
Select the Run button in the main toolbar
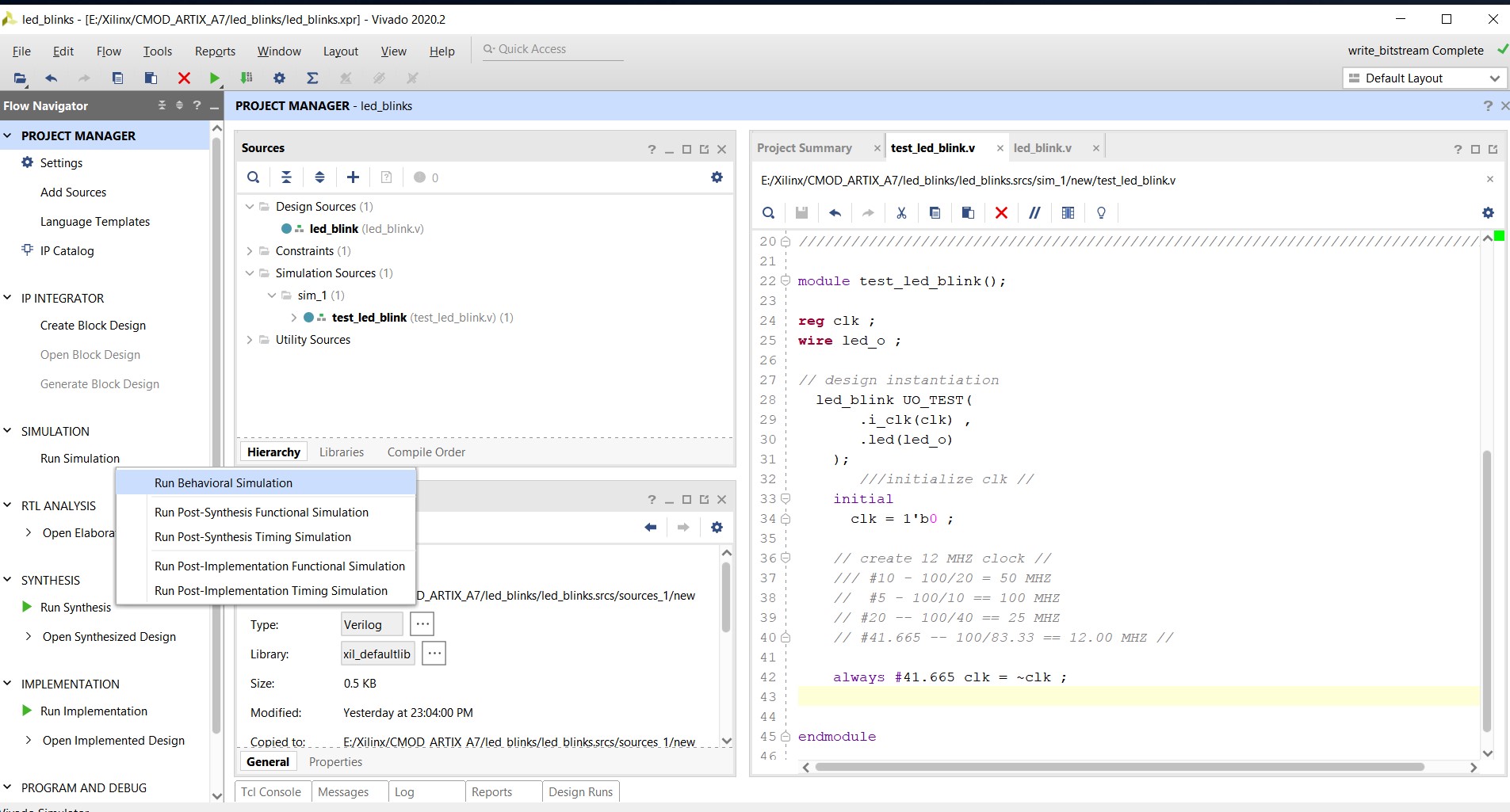[x=214, y=78]
